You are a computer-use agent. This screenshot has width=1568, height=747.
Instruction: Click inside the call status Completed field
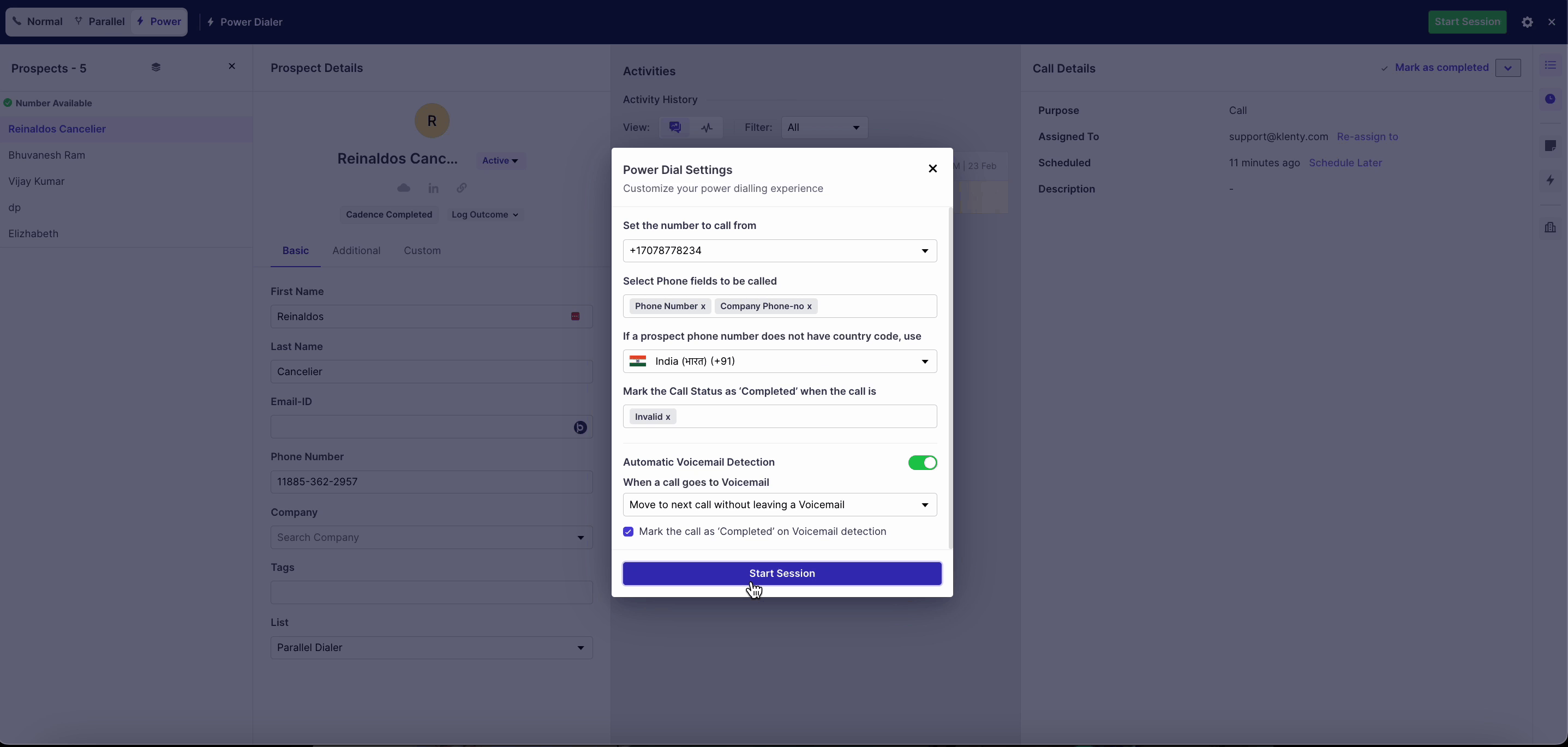tap(804, 417)
